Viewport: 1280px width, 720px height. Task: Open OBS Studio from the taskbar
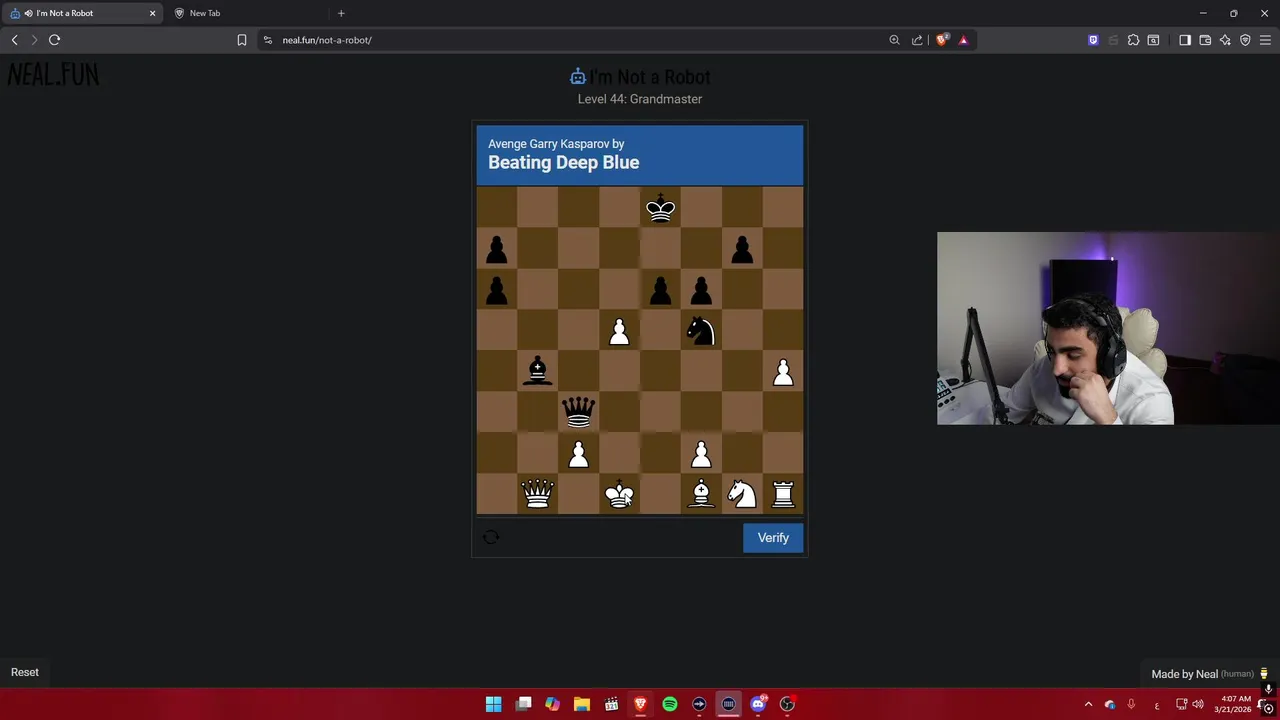click(787, 704)
